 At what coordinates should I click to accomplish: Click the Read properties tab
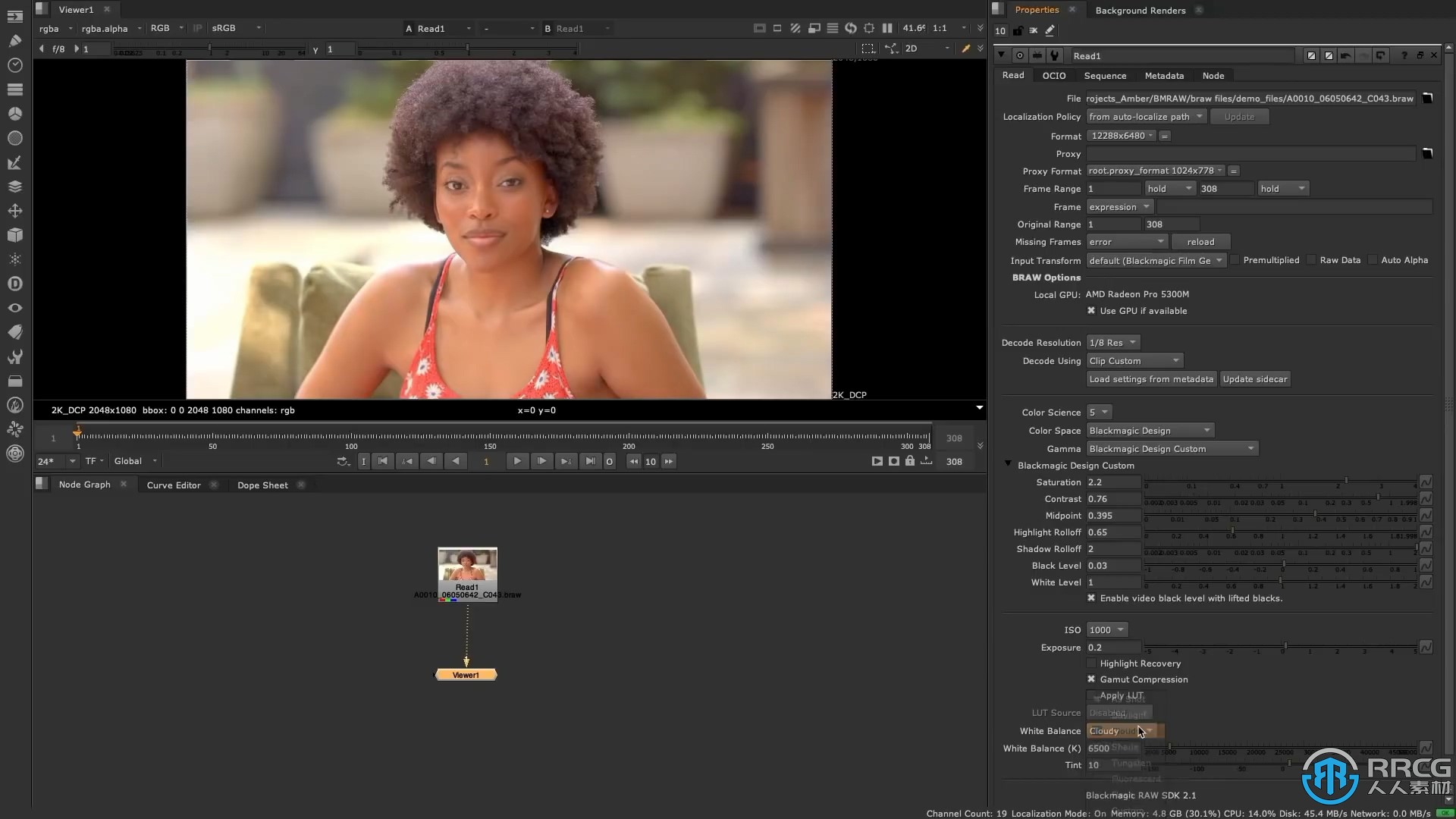(1014, 75)
